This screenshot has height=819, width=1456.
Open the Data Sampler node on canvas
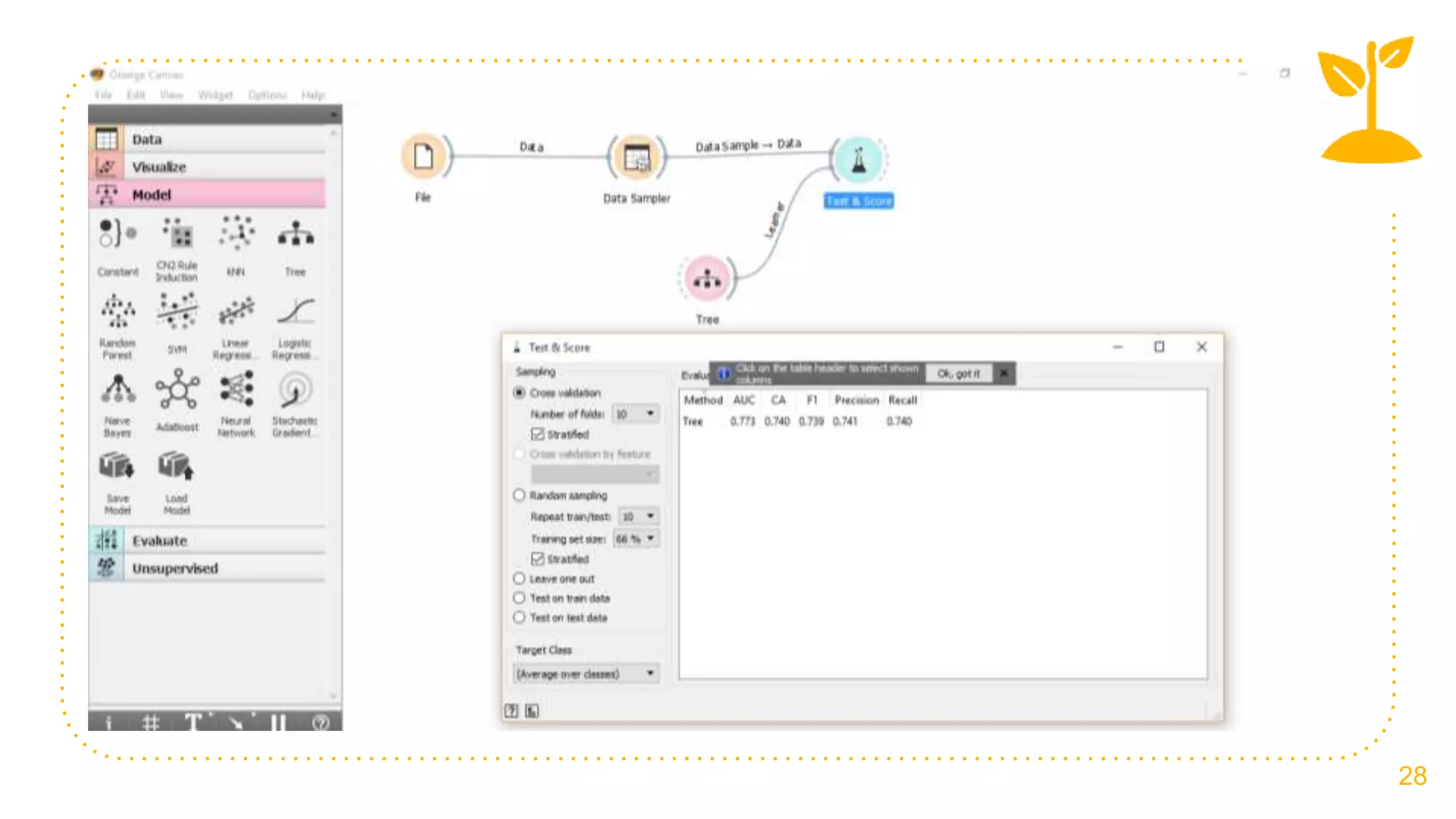click(636, 158)
